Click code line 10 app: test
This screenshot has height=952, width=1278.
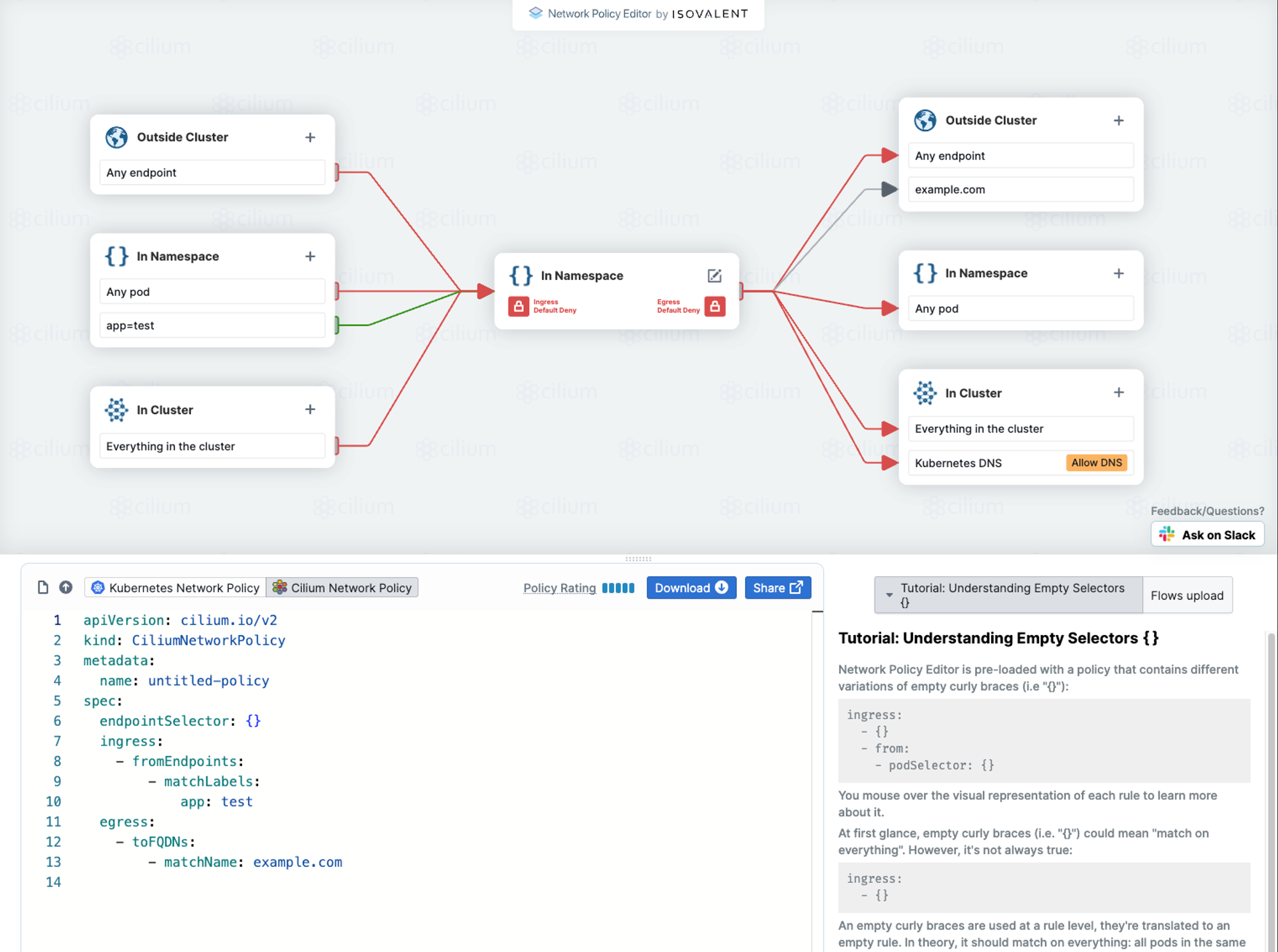217,801
